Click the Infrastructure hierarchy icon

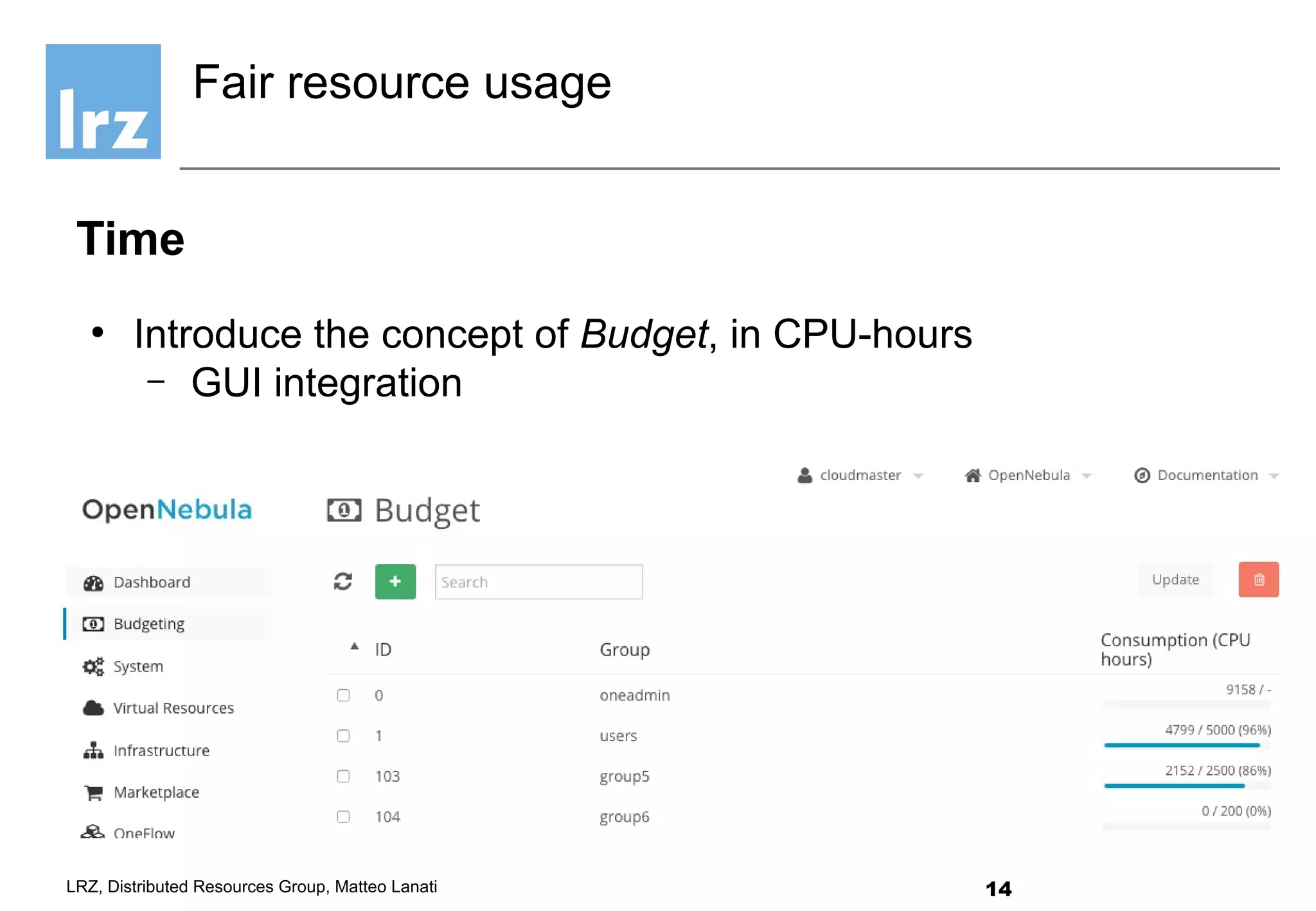[x=93, y=750]
